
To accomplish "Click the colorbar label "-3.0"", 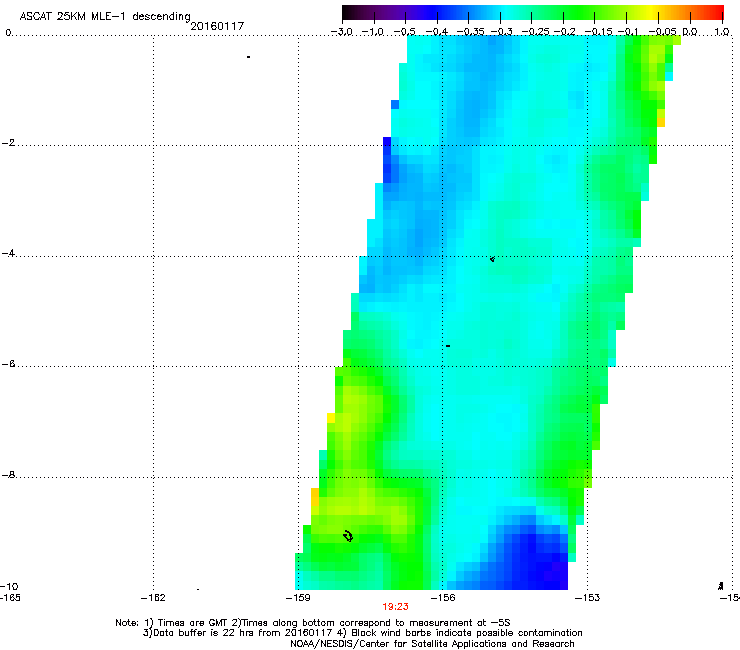I will tap(341, 32).
